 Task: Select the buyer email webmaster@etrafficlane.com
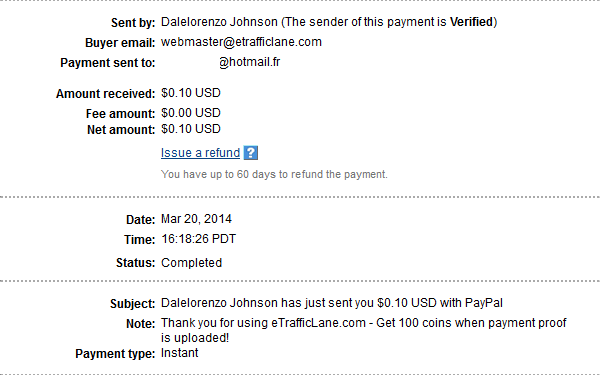point(241,42)
